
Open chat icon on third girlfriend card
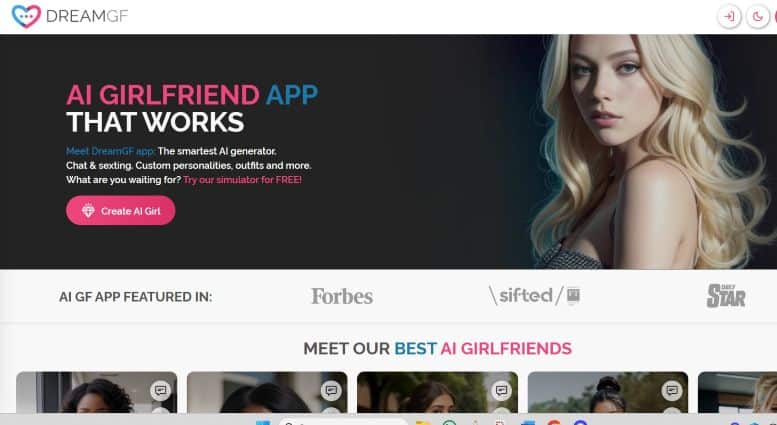click(x=501, y=391)
